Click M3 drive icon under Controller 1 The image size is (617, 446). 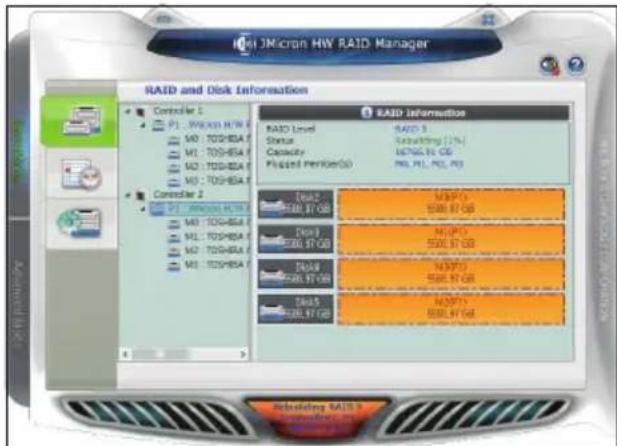[174, 181]
